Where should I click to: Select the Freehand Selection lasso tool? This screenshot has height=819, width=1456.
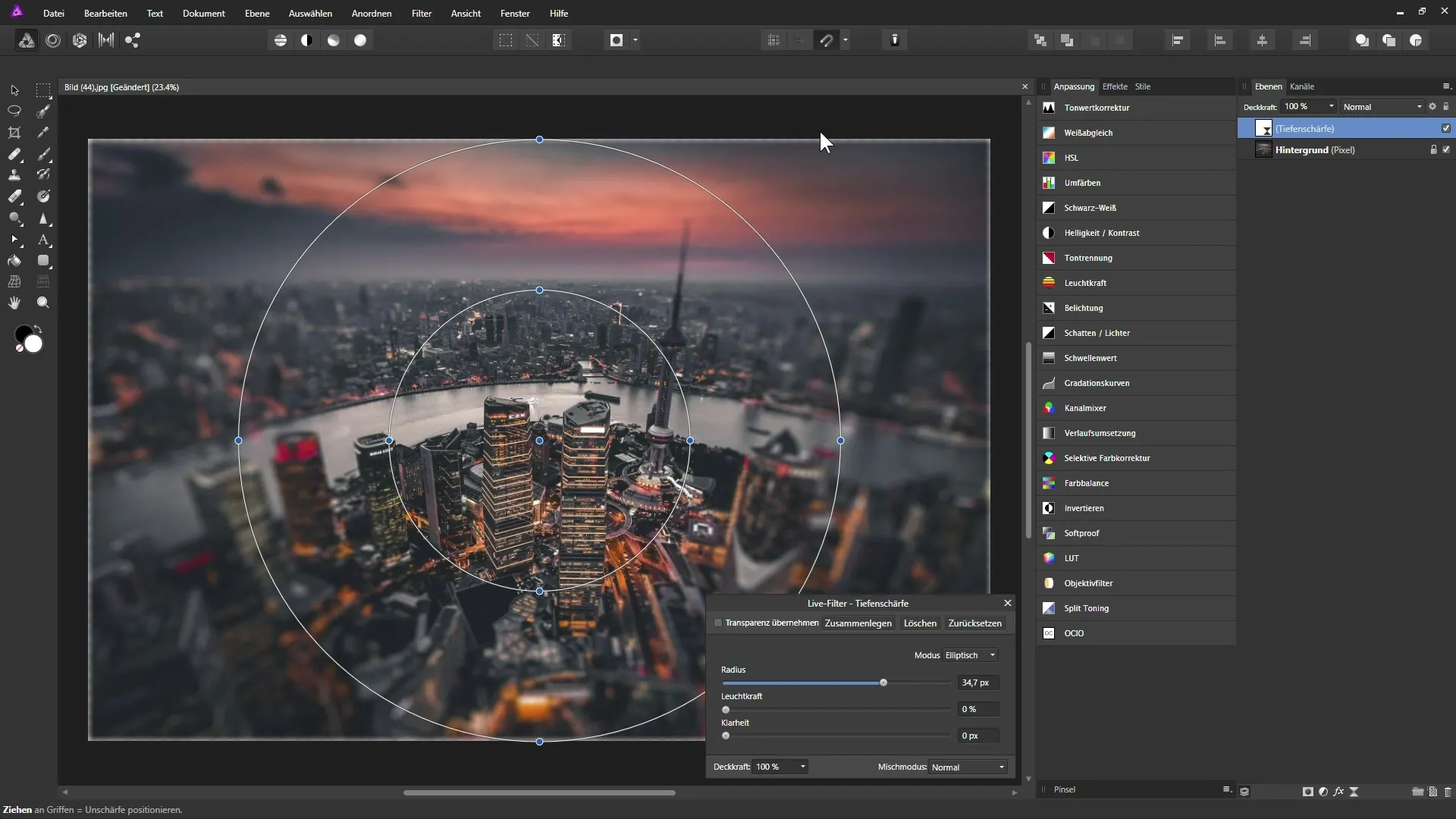(x=14, y=111)
